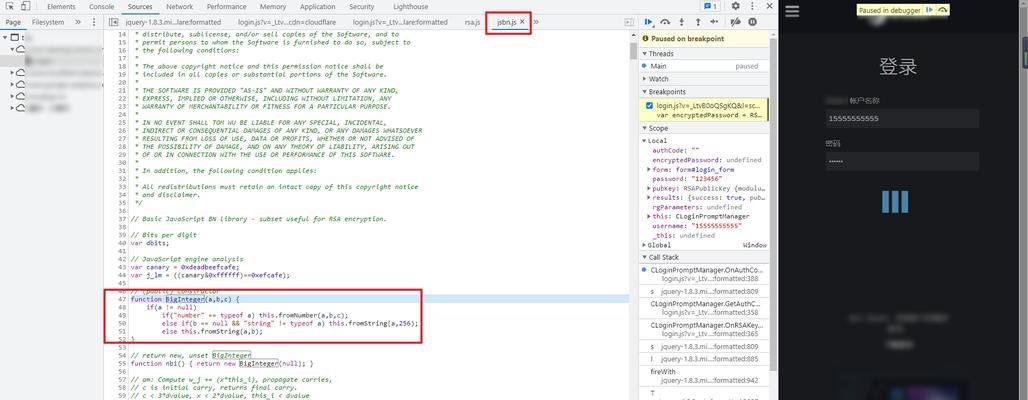The width and height of the screenshot is (1028, 400).
Task: Toggle the device toolbar icon
Action: coord(25,7)
